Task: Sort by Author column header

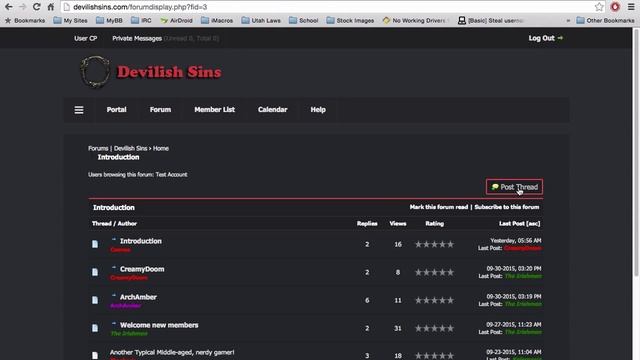Action: (x=127, y=223)
